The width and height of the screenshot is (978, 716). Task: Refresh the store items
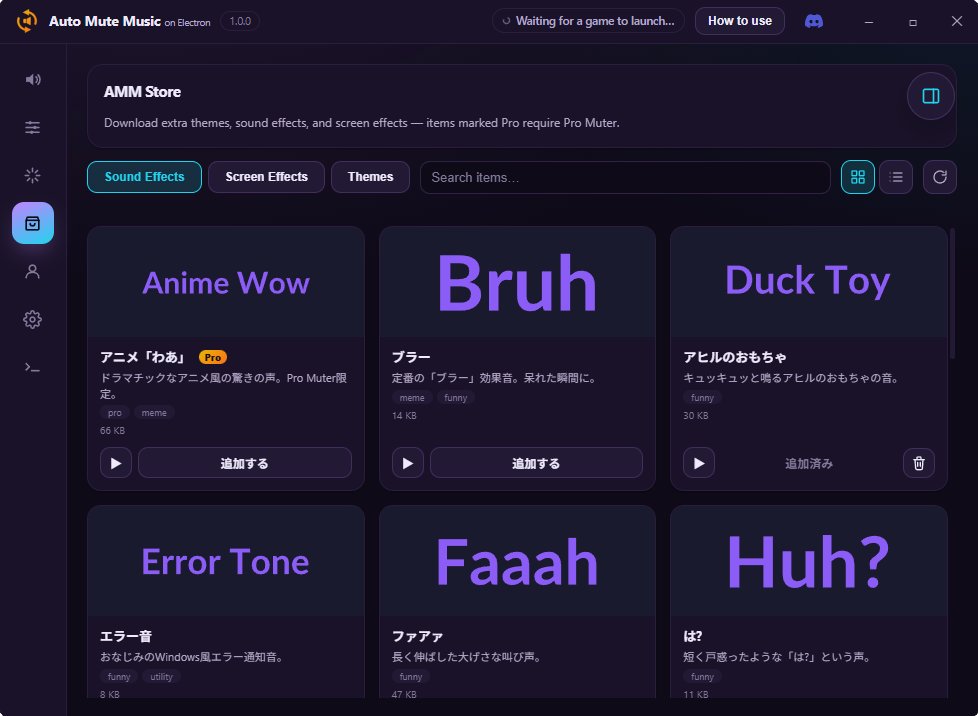[x=939, y=177]
